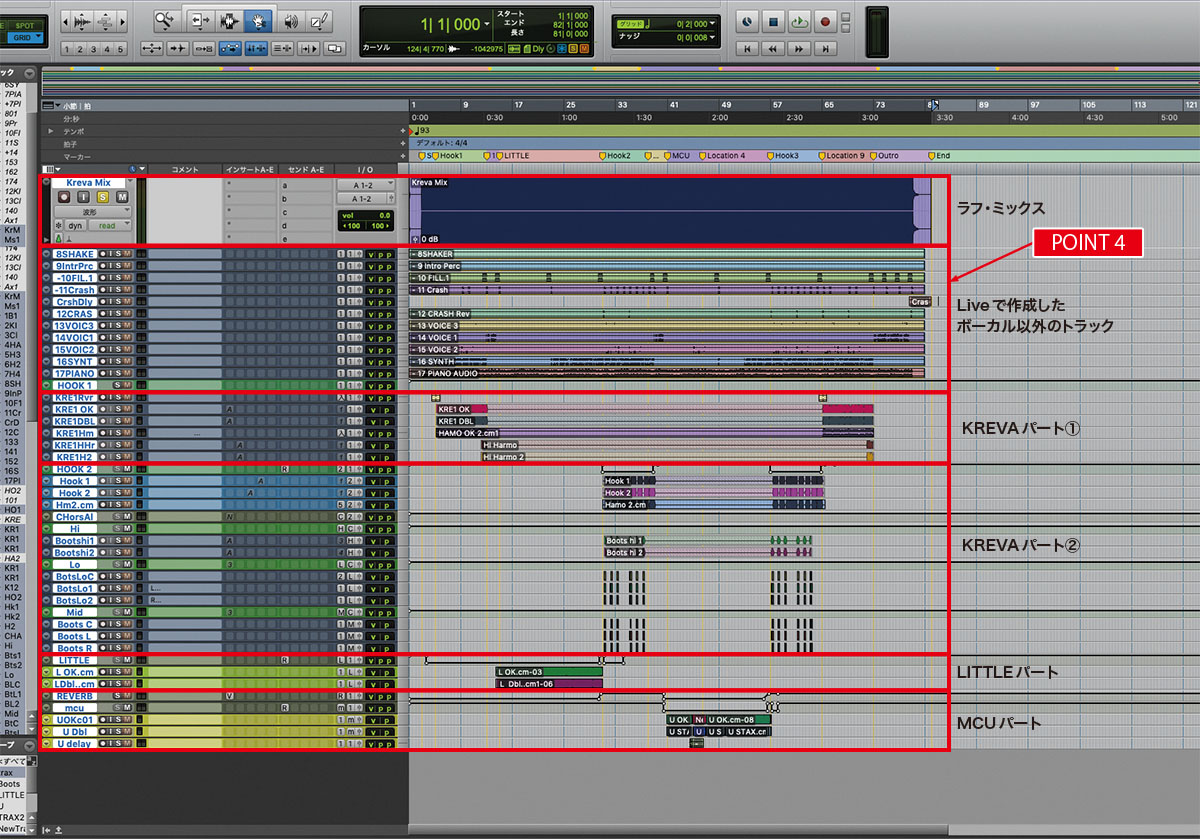Click I / O column header

366,169
